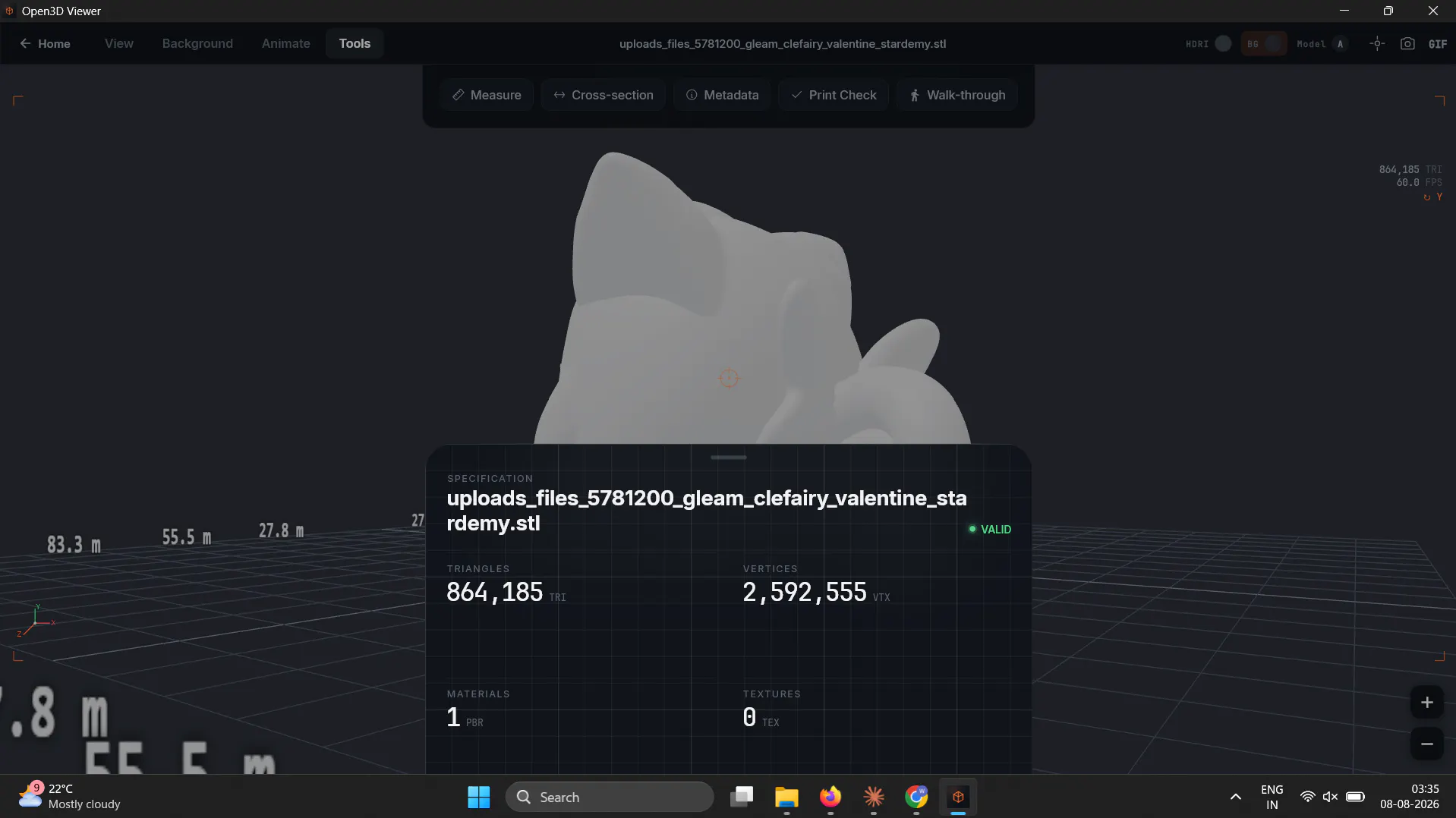Viewport: 1456px width, 818px height.
Task: Click the ENG IN language indicator
Action: pos(1272,797)
